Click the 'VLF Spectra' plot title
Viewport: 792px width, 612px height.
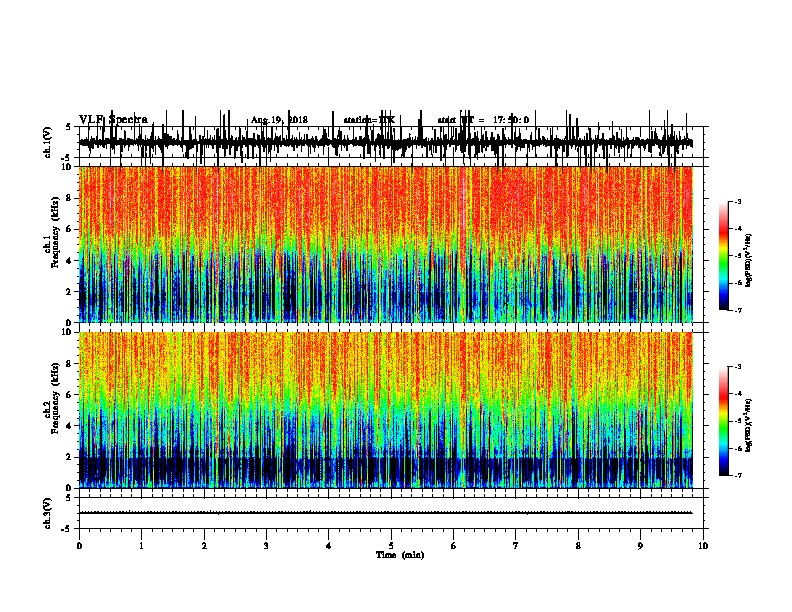(x=113, y=119)
